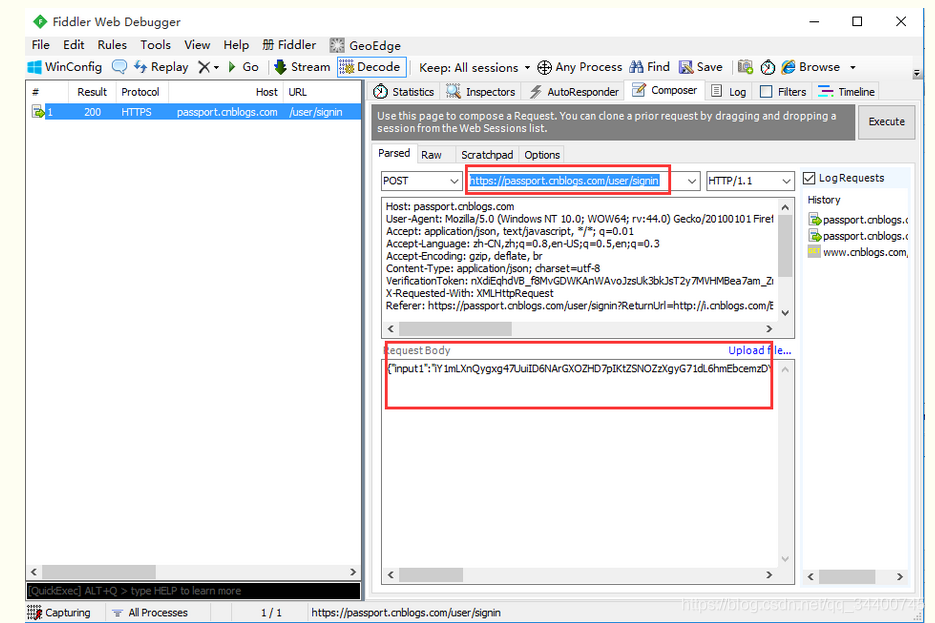Image resolution: width=935 pixels, height=623 pixels.
Task: Open the HTTP/1.1 version dropdown
Action: tap(750, 181)
